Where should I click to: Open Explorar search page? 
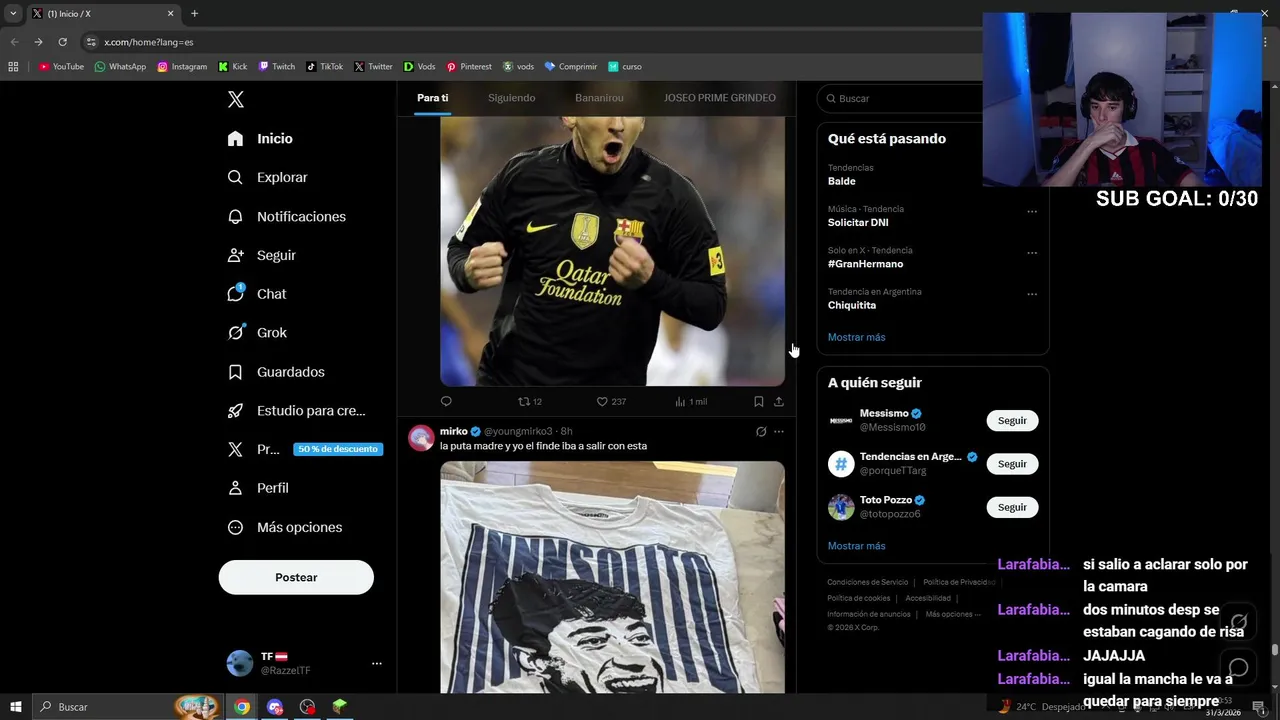tap(268, 177)
